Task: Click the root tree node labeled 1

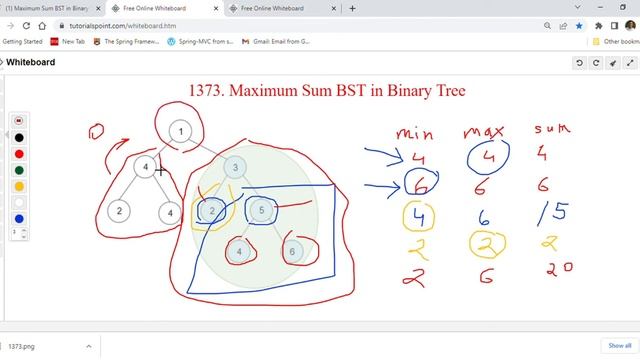Action: (180, 131)
